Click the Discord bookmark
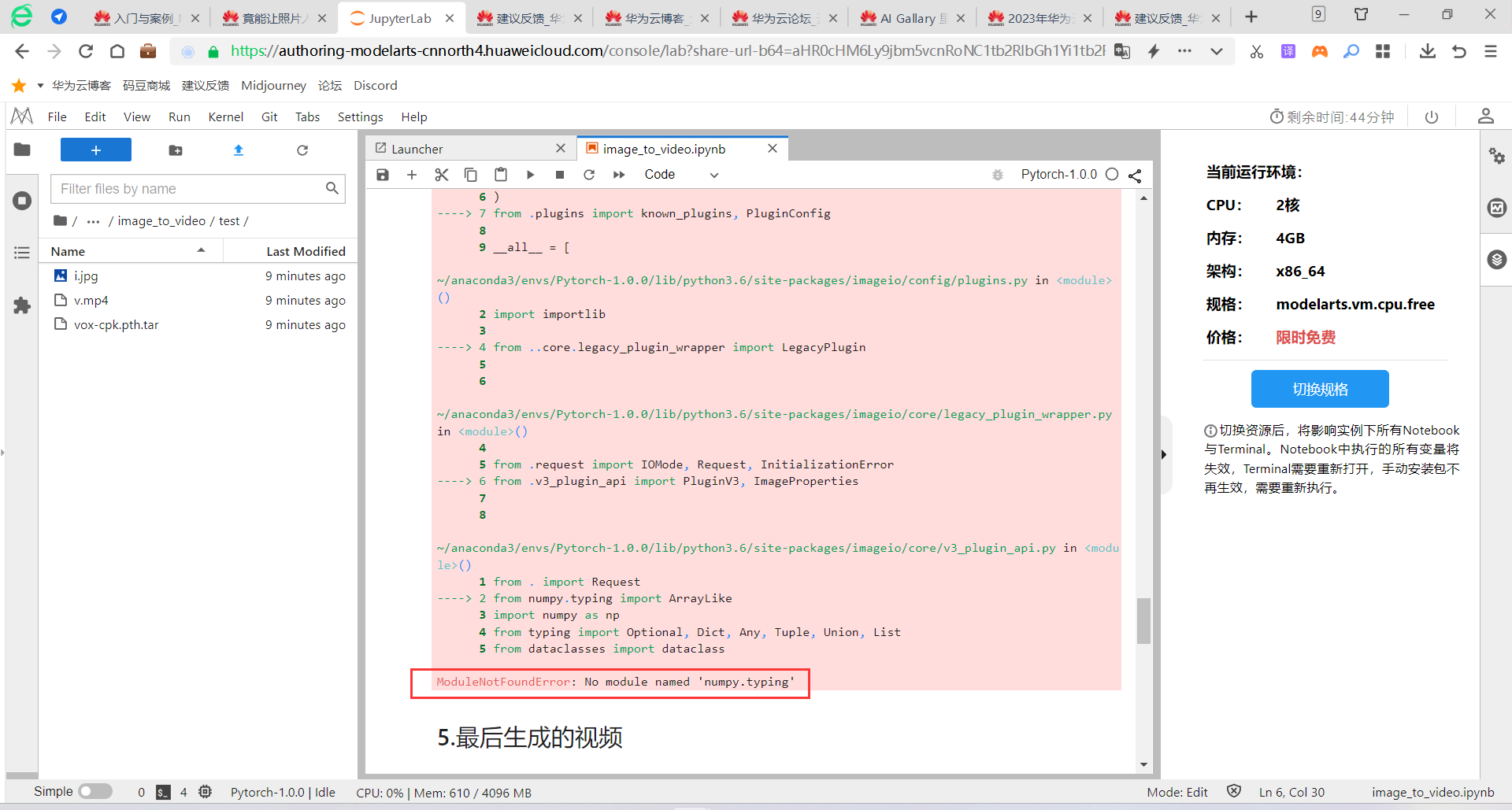Viewport: 1512px width, 810px height. click(376, 85)
